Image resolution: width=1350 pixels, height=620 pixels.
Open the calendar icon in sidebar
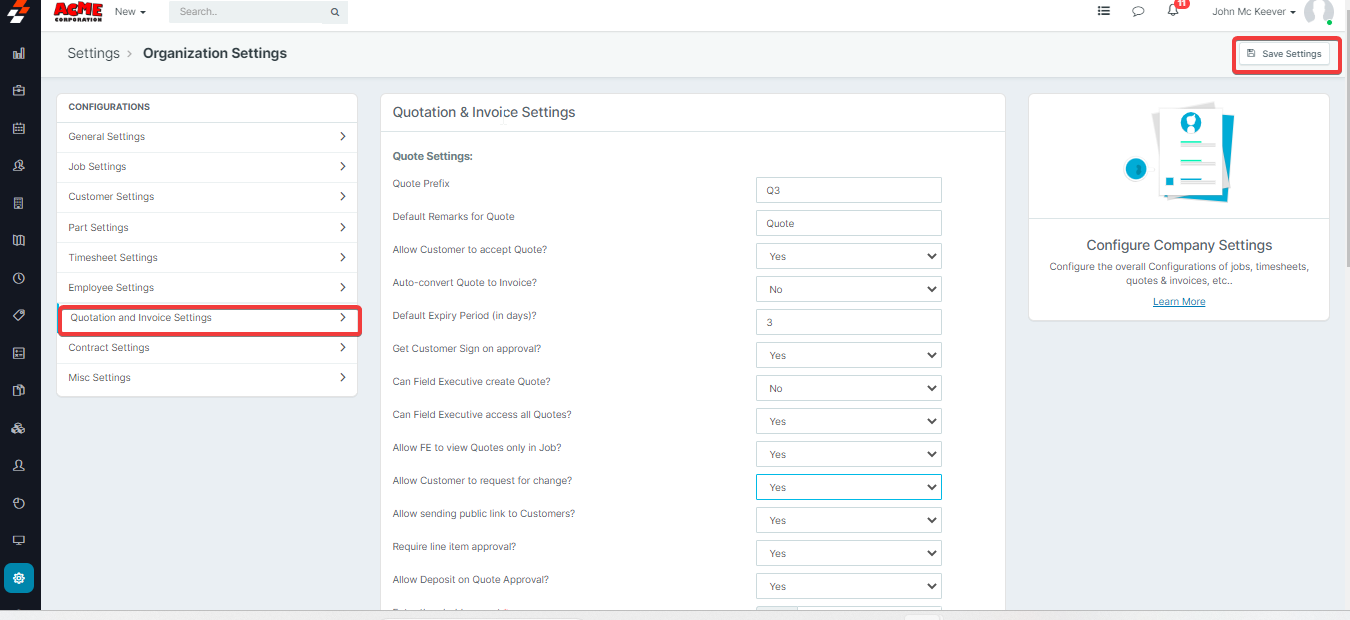(x=19, y=128)
